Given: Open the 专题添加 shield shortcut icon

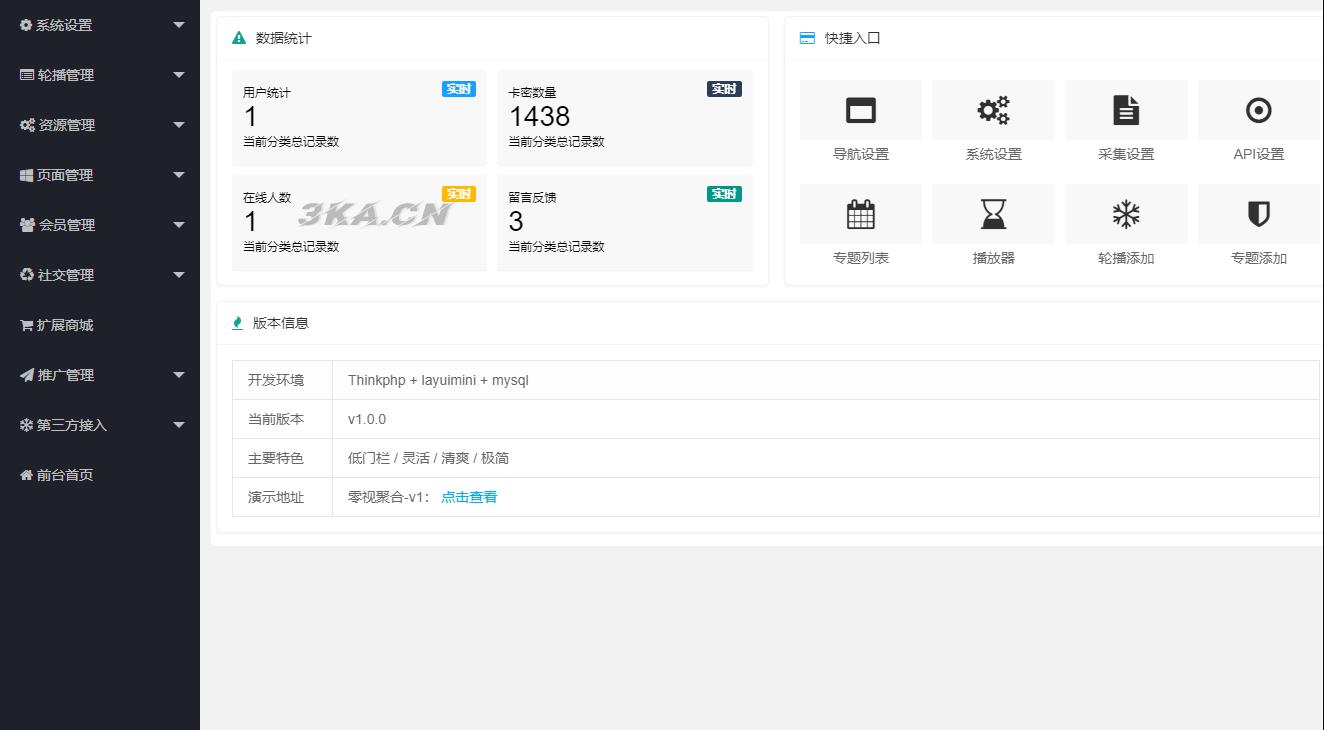Looking at the screenshot, I should pyautogui.click(x=1259, y=214).
